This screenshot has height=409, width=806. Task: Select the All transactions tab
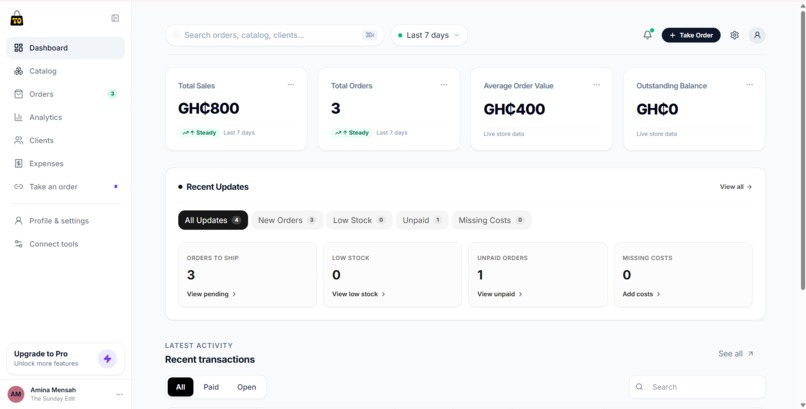coord(180,387)
